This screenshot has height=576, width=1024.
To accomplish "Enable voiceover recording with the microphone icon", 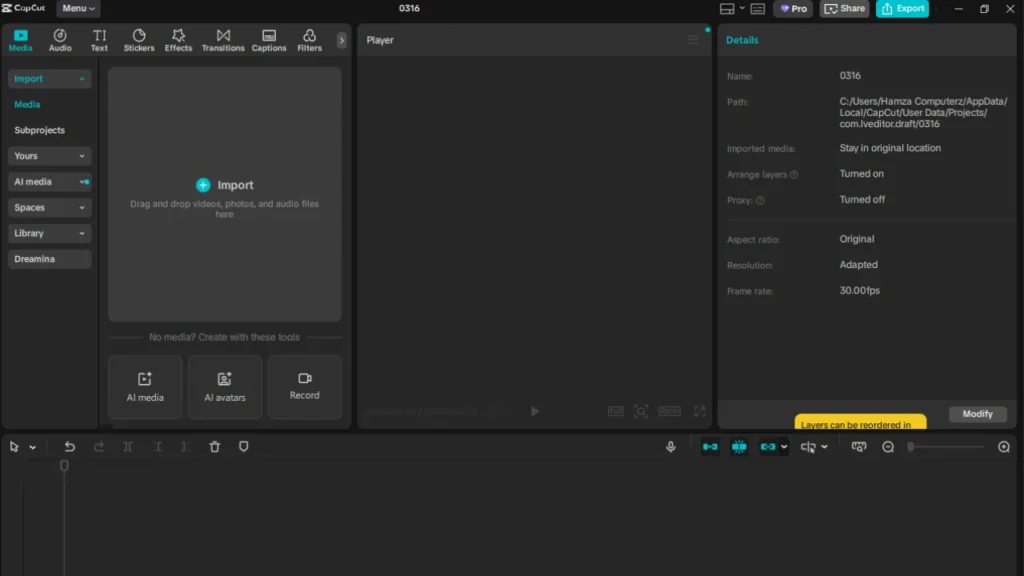I will 671,446.
